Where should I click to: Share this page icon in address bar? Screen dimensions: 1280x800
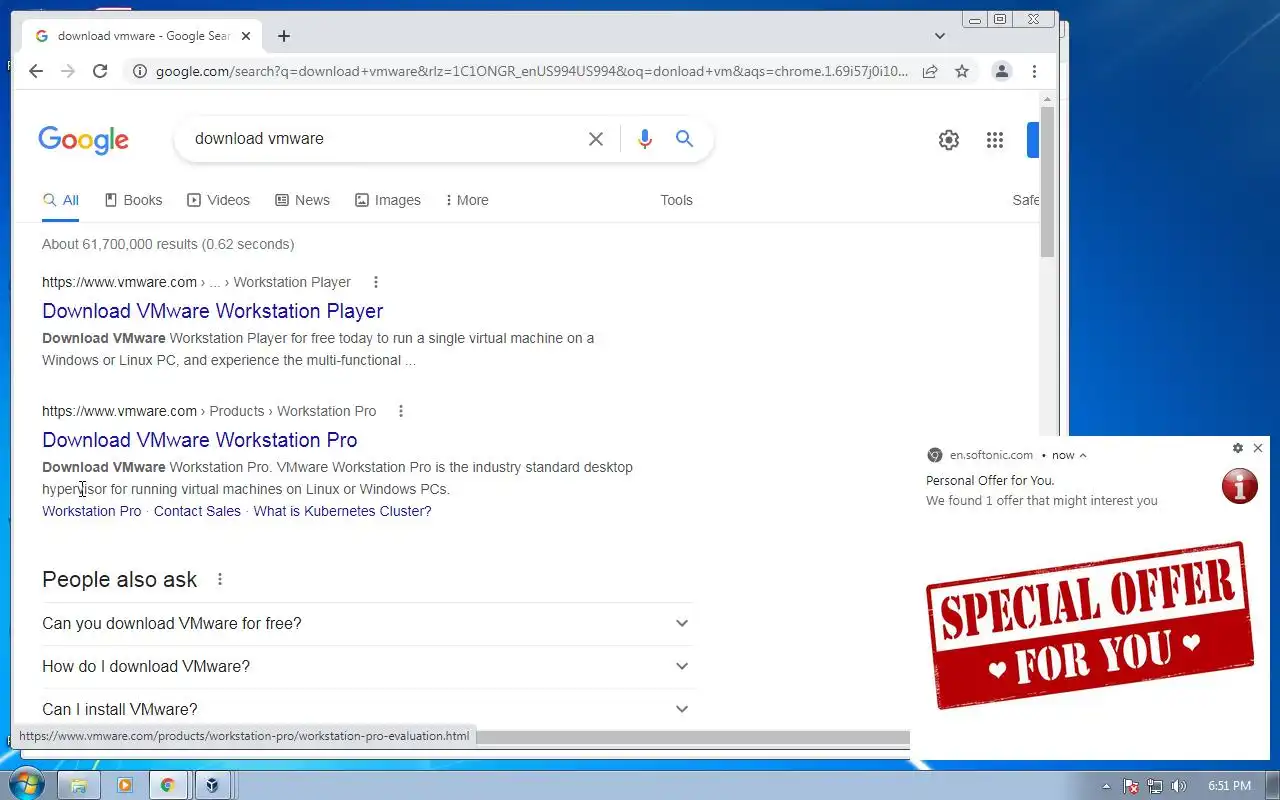(930, 71)
